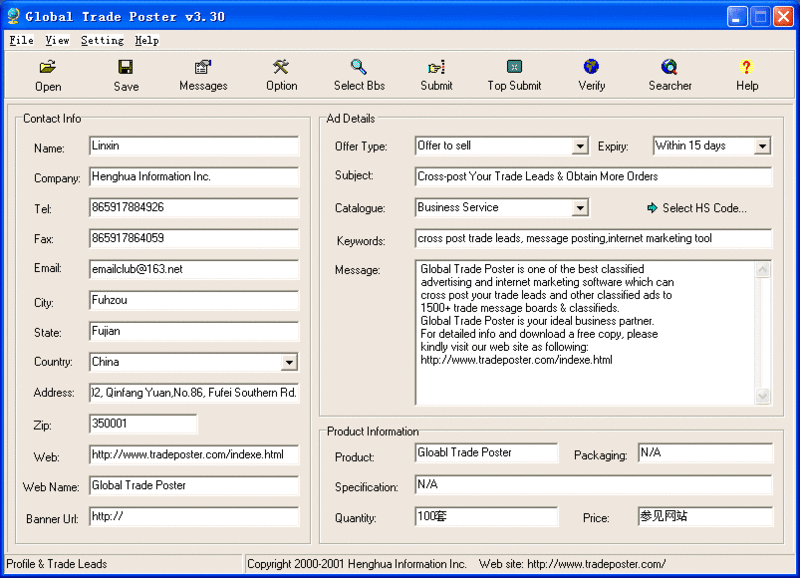Image resolution: width=800 pixels, height=578 pixels.
Task: Click the Email input field
Action: [x=194, y=269]
